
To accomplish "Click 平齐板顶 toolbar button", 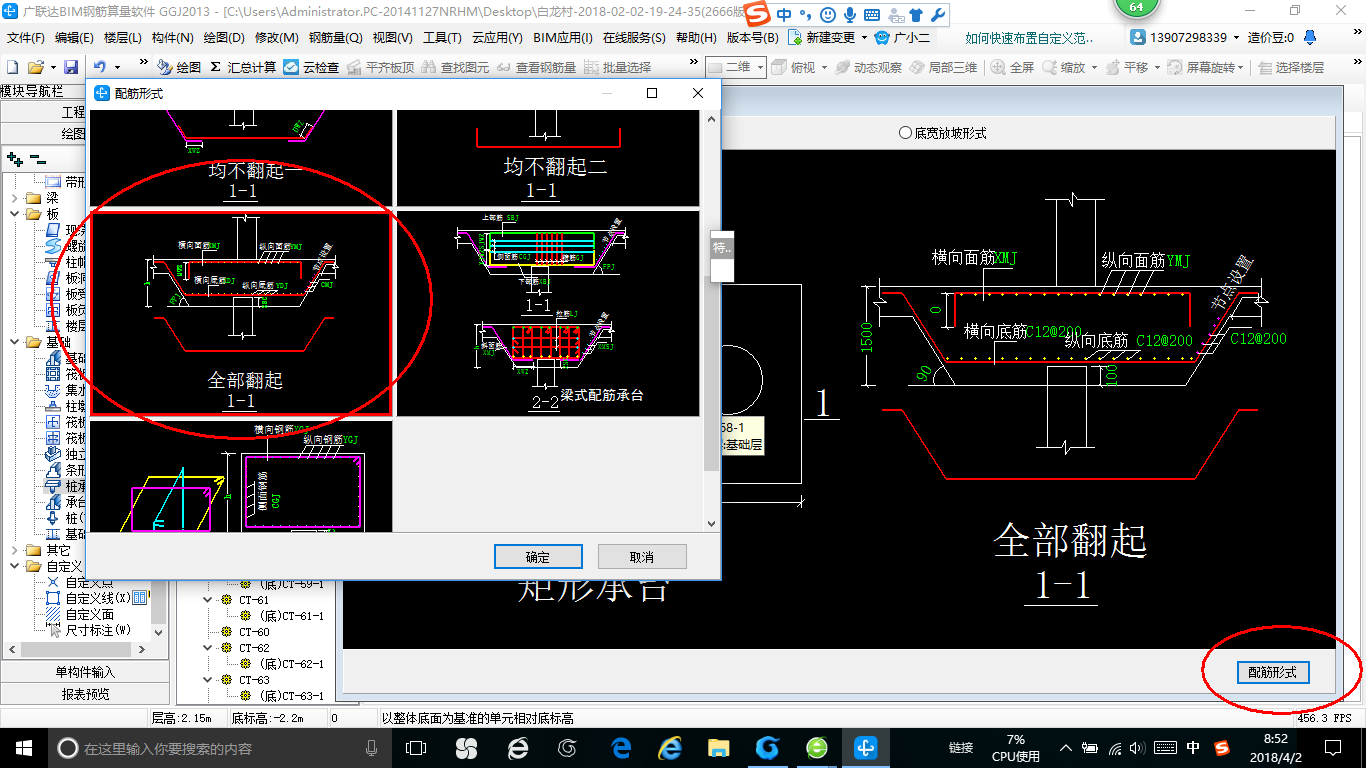I will click(x=380, y=67).
